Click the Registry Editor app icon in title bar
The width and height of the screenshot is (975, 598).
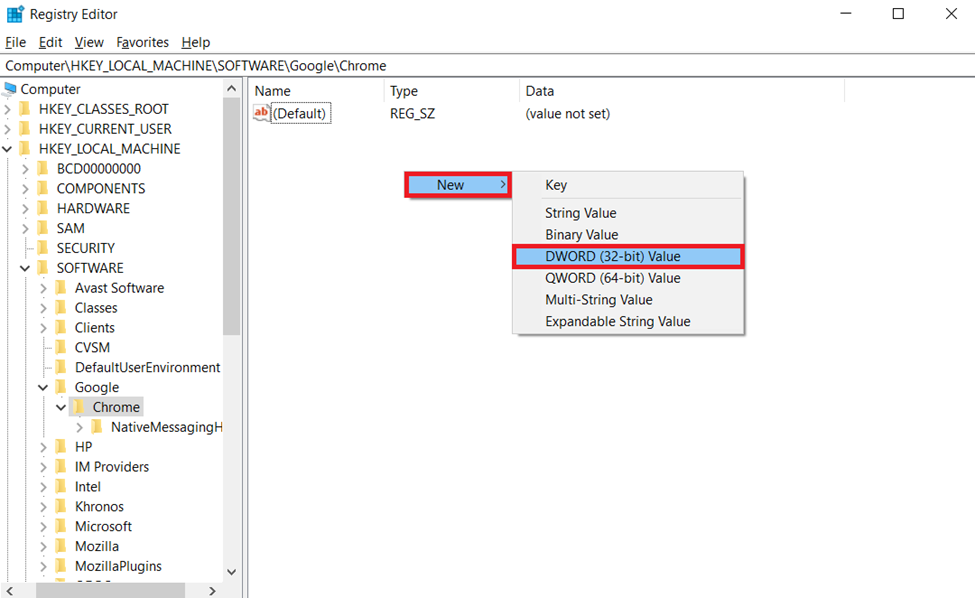coord(15,14)
